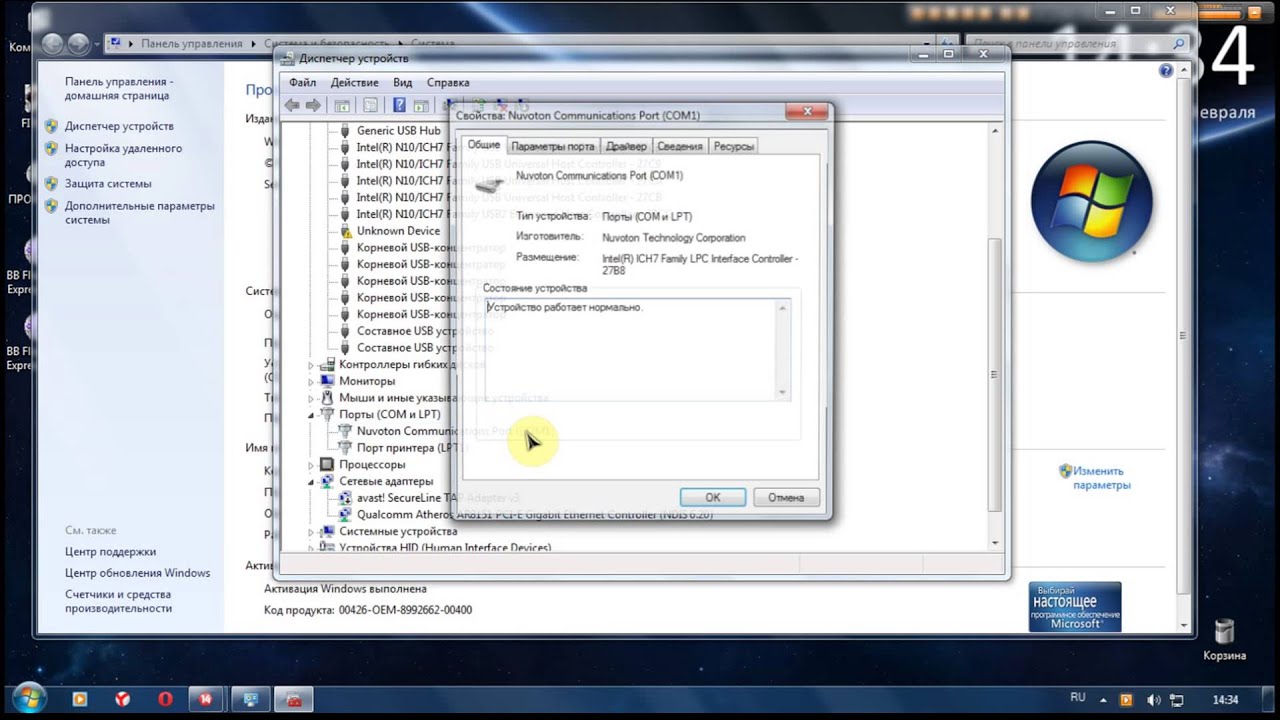Click OK in the properties dialog
The width and height of the screenshot is (1280, 720).
coord(713,497)
